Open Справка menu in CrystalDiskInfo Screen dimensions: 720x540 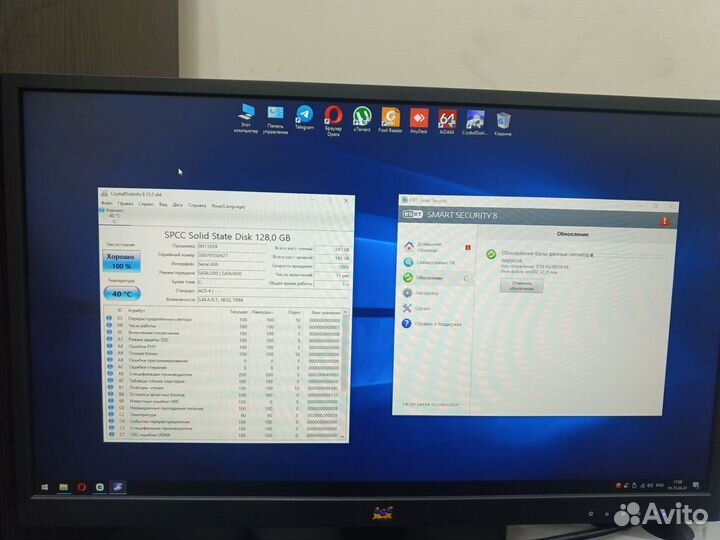(197, 205)
